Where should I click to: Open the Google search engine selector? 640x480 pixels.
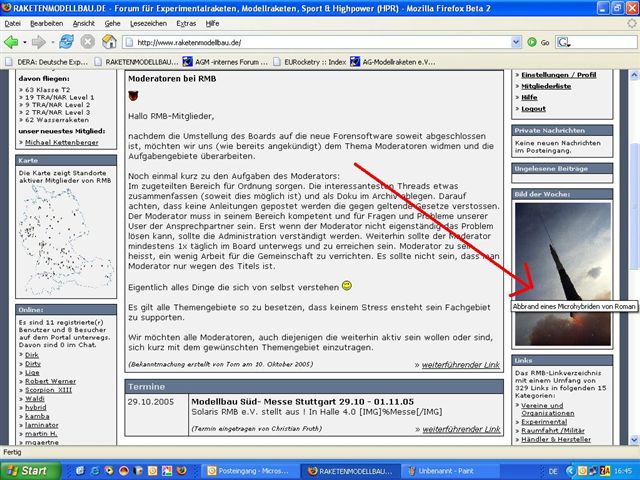[564, 42]
